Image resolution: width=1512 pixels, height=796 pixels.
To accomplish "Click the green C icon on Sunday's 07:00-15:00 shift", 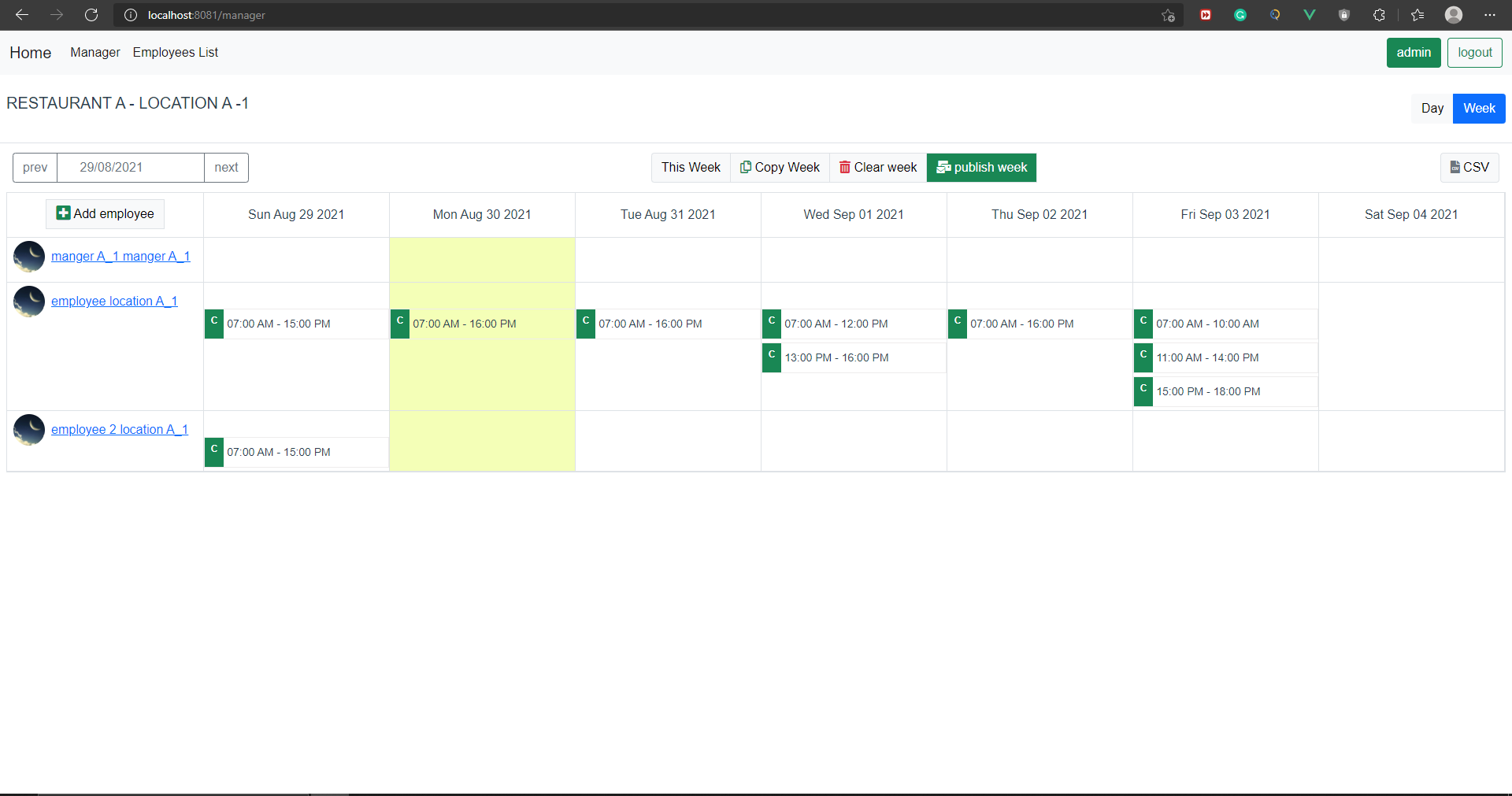I will (x=213, y=323).
